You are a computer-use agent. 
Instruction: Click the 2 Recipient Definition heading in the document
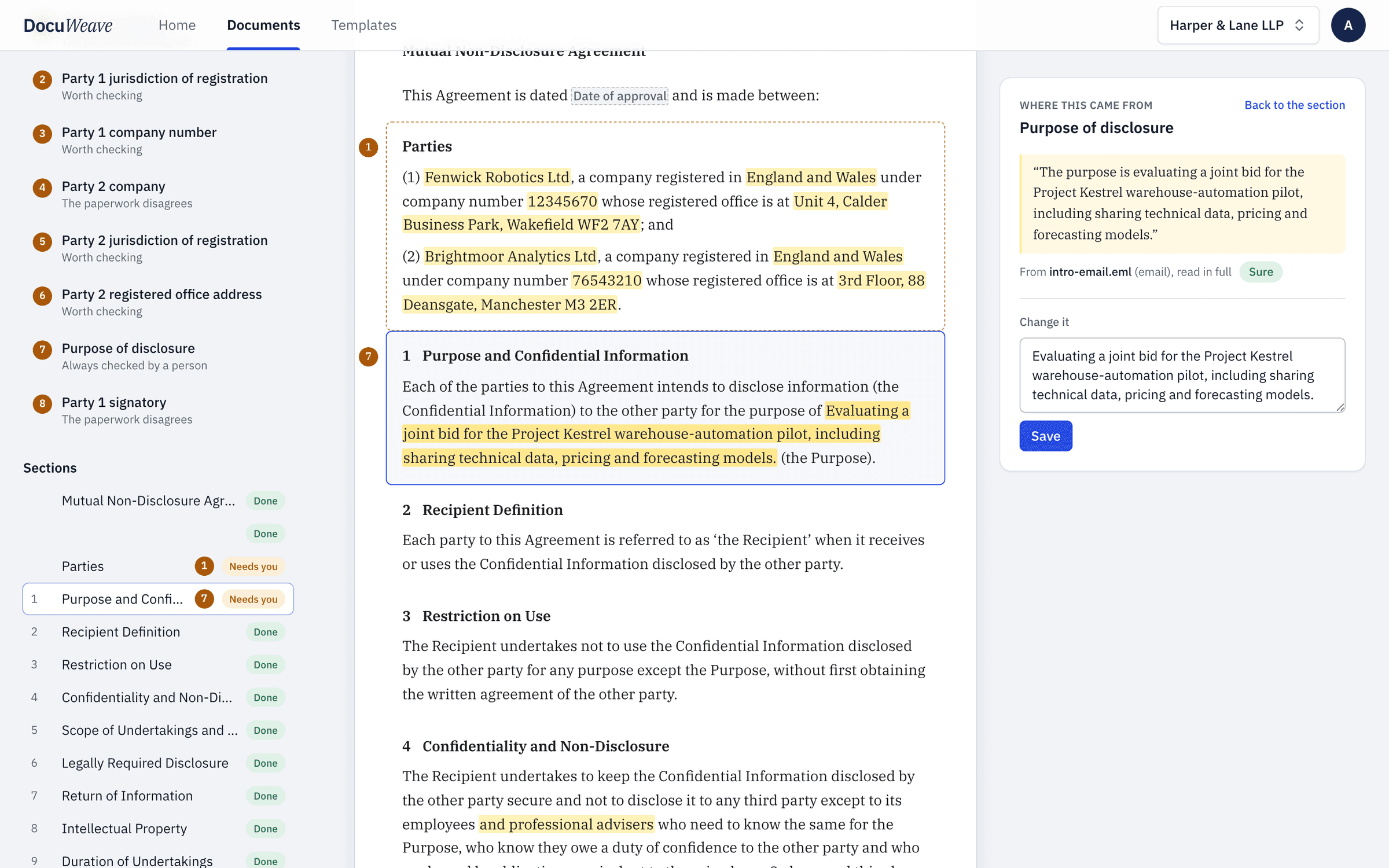(482, 510)
